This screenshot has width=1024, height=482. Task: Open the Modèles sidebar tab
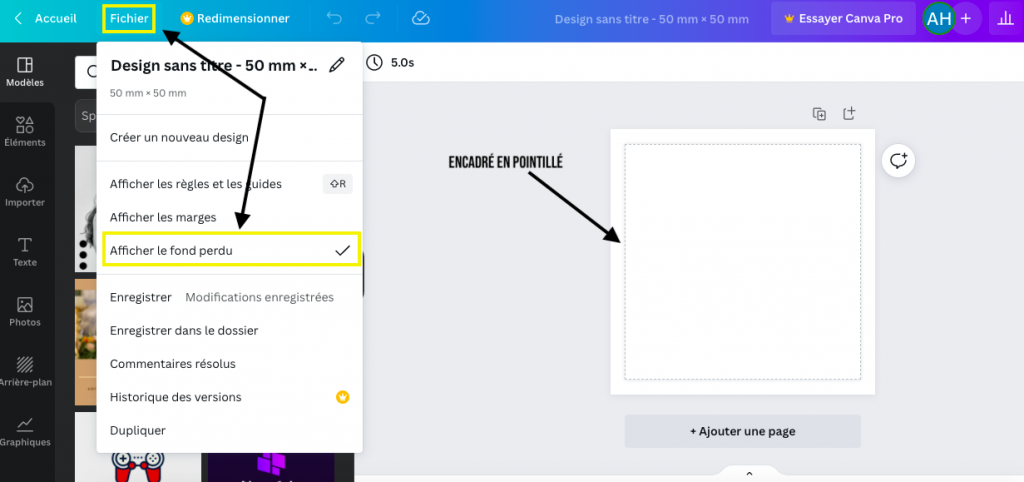tap(25, 72)
